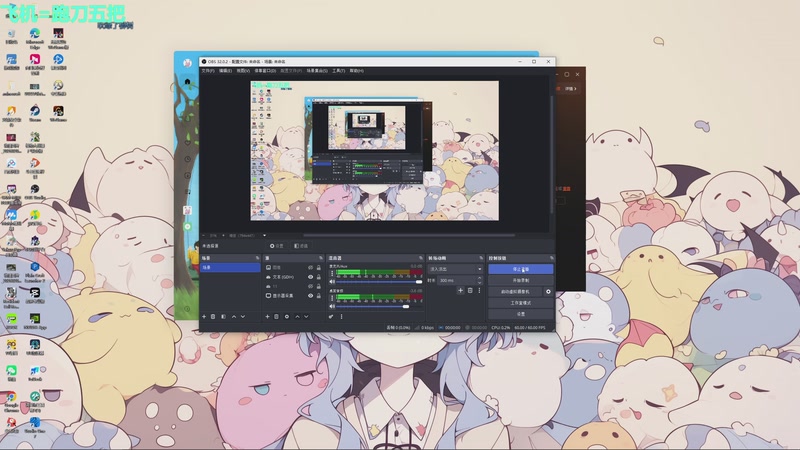Move scene down in Scenes panel
The height and width of the screenshot is (450, 800).
243,317
